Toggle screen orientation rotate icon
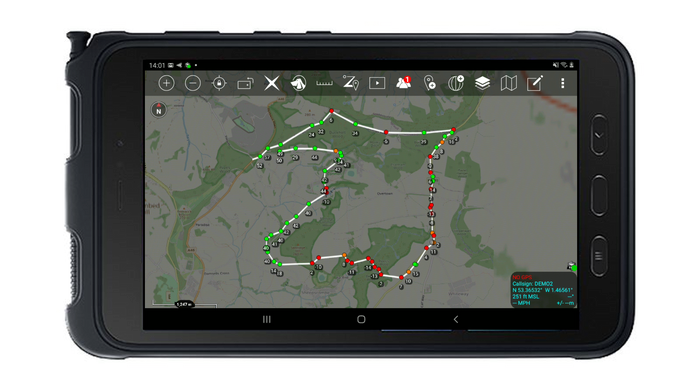The image size is (700, 375). 245,83
